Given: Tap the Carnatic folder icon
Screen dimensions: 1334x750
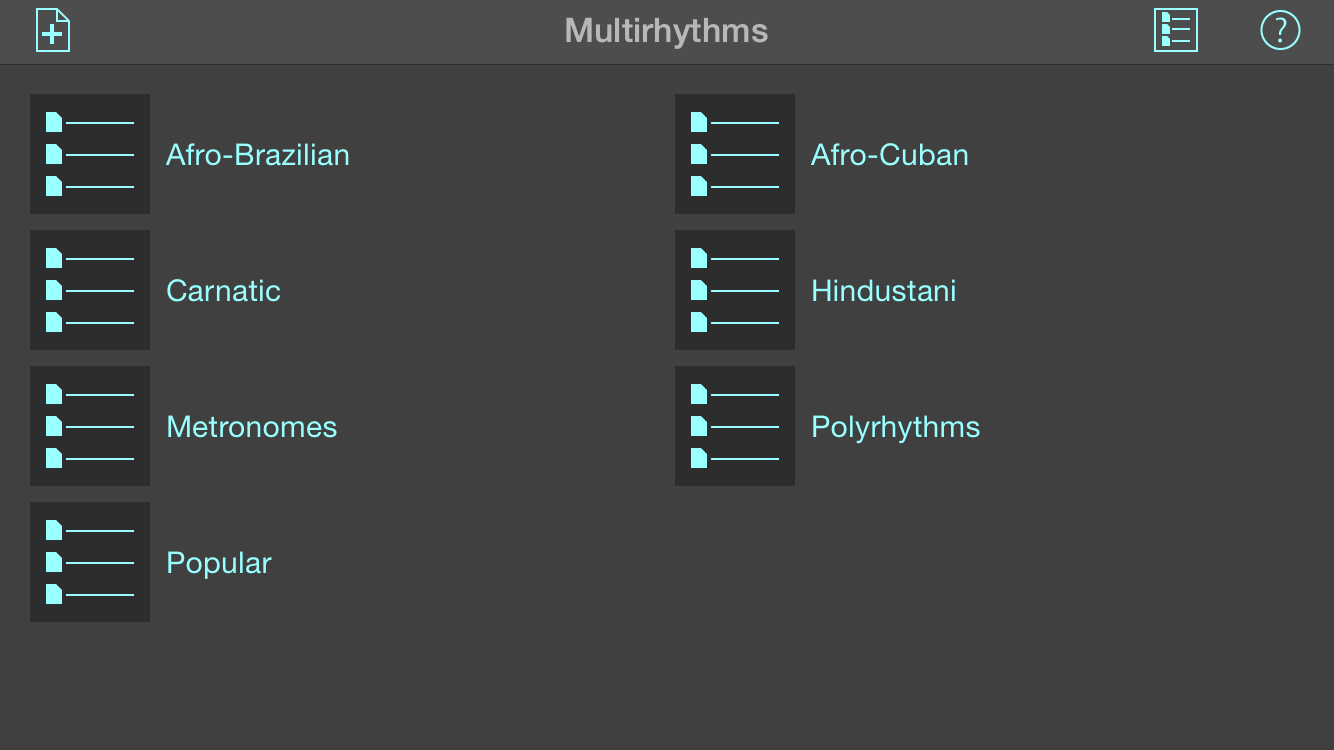Looking at the screenshot, I should click(x=90, y=290).
